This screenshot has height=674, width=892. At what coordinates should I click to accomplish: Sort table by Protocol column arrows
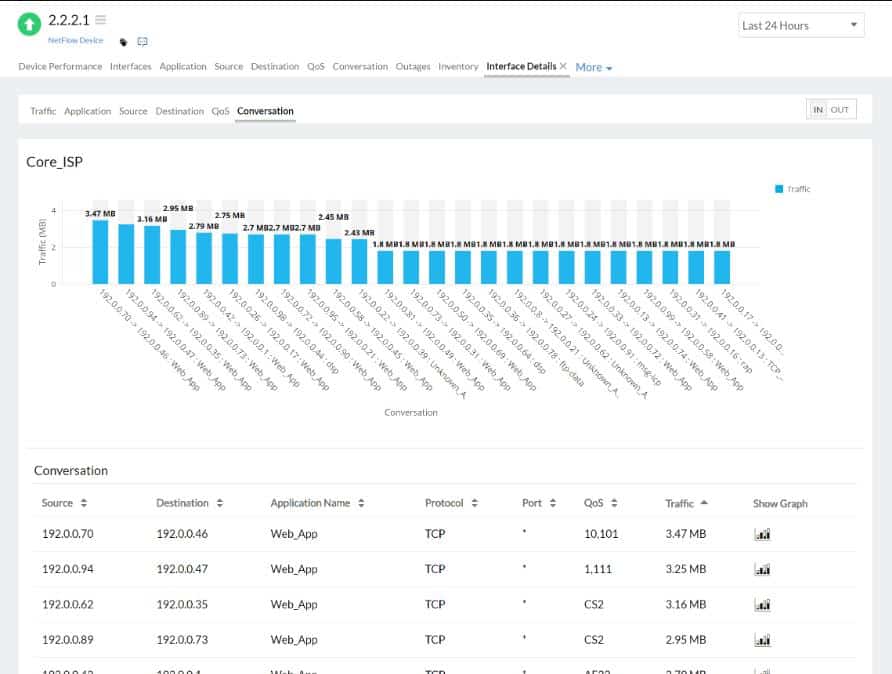(x=475, y=503)
